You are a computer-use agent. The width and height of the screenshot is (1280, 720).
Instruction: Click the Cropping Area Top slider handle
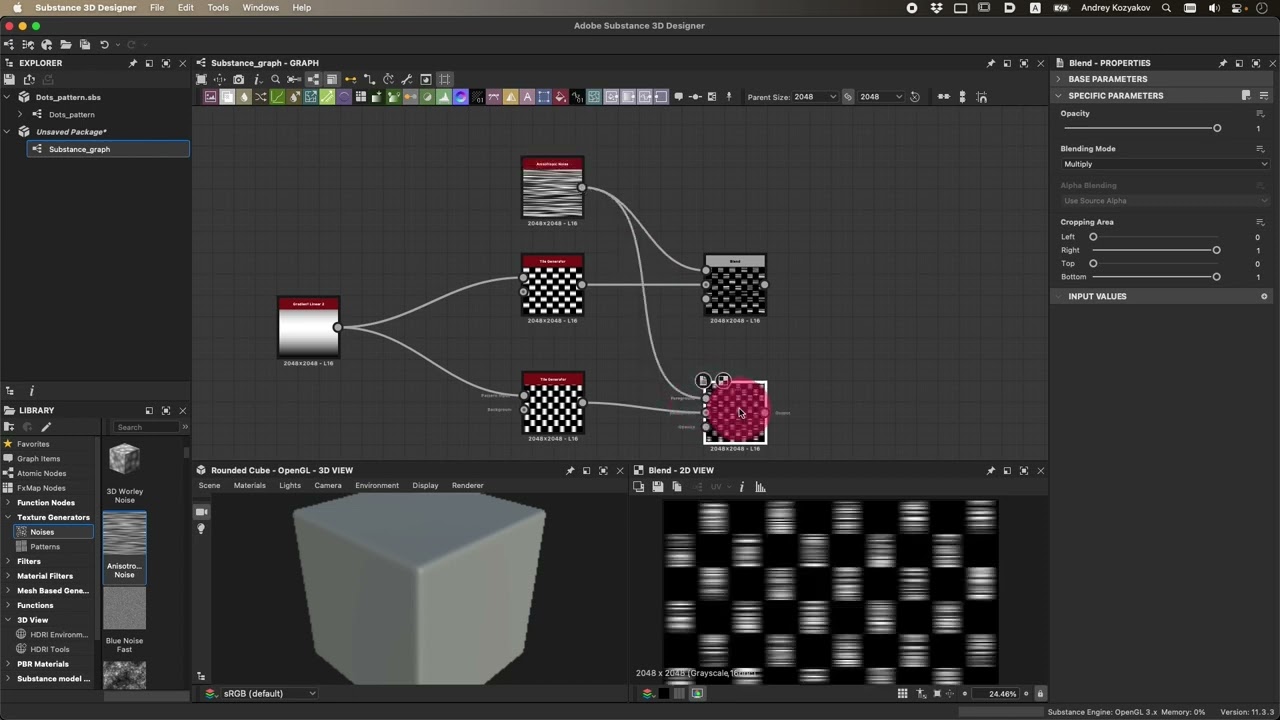pos(1093,263)
